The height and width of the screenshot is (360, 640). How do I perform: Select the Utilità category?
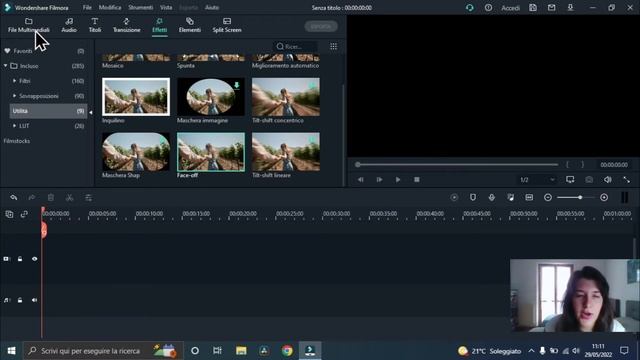click(x=48, y=111)
